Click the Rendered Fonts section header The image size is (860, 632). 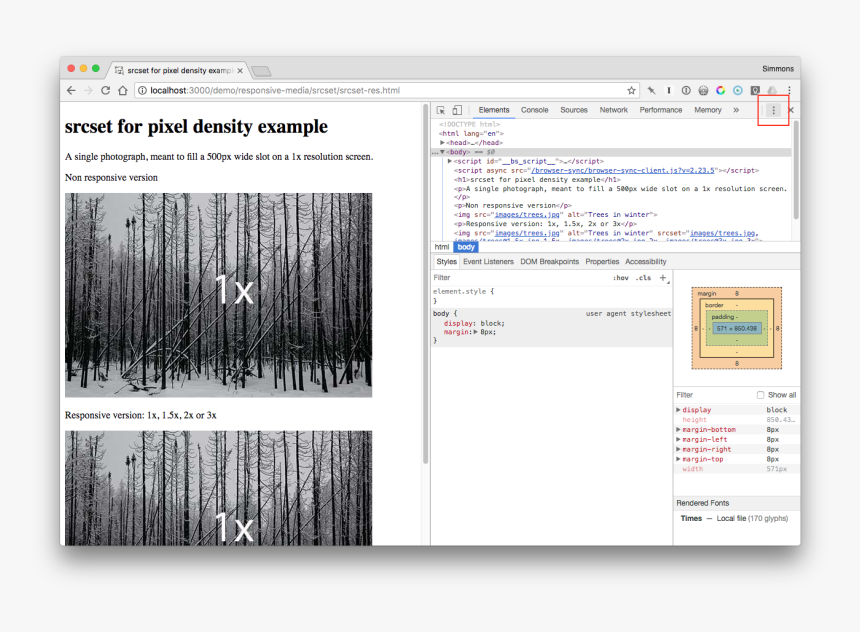click(737, 503)
